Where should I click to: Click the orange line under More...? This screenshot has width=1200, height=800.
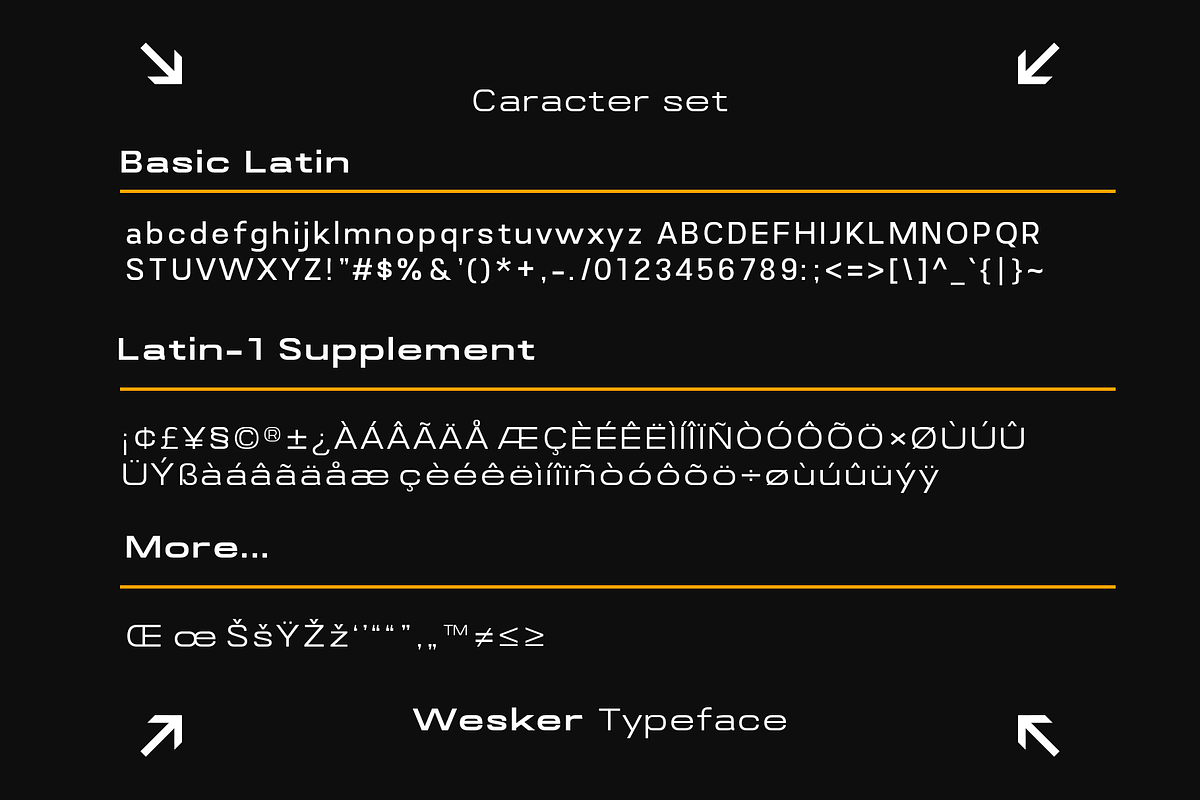(x=617, y=586)
